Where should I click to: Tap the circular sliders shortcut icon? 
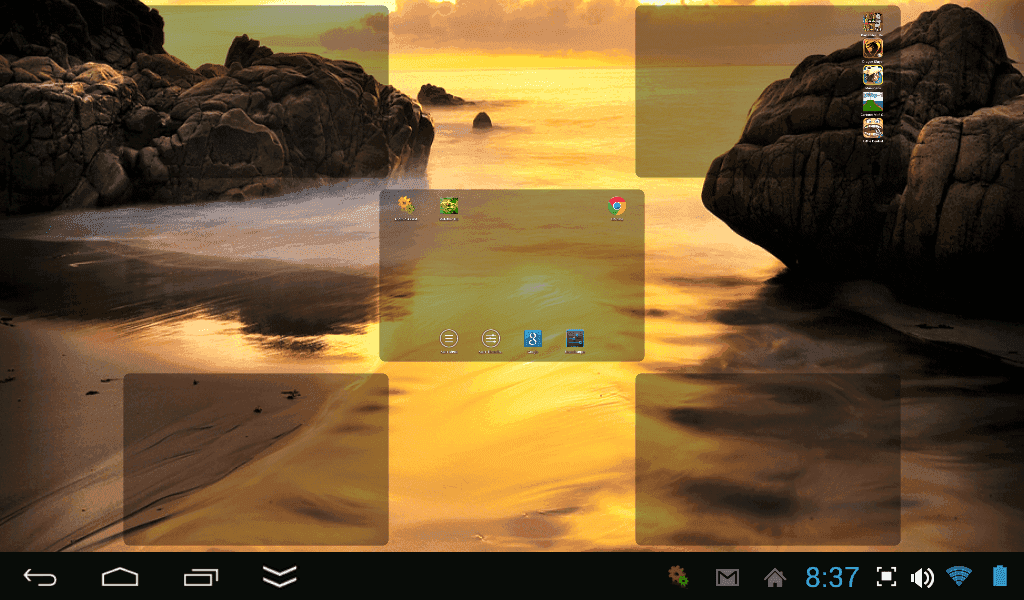pyautogui.click(x=490, y=339)
